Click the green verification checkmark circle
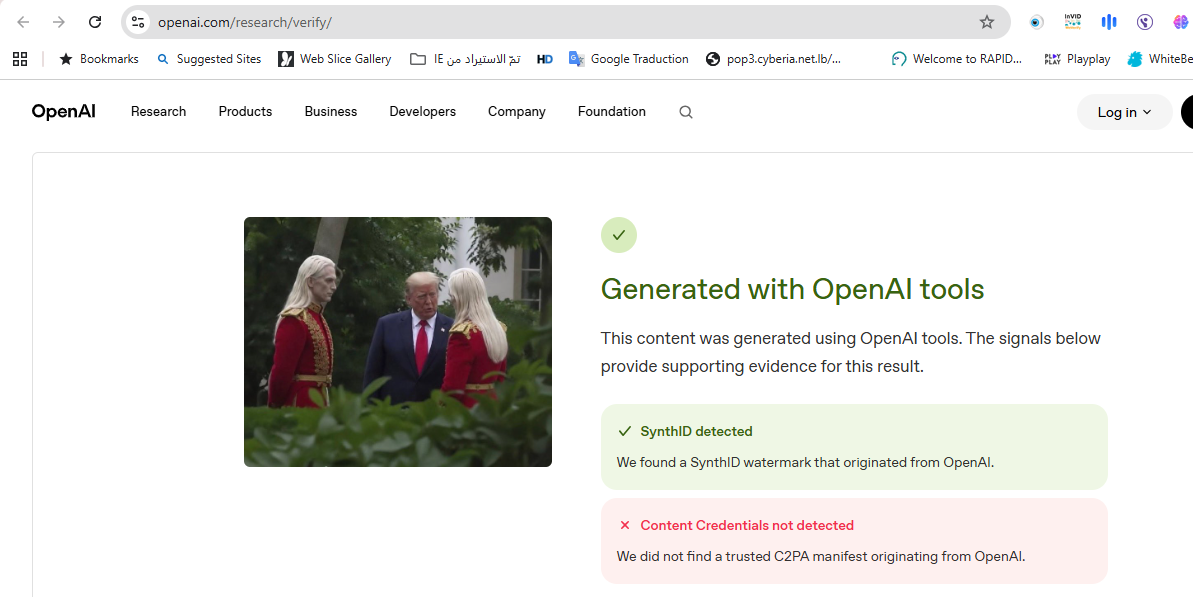Viewport: 1193px width, 597px height. (x=619, y=235)
